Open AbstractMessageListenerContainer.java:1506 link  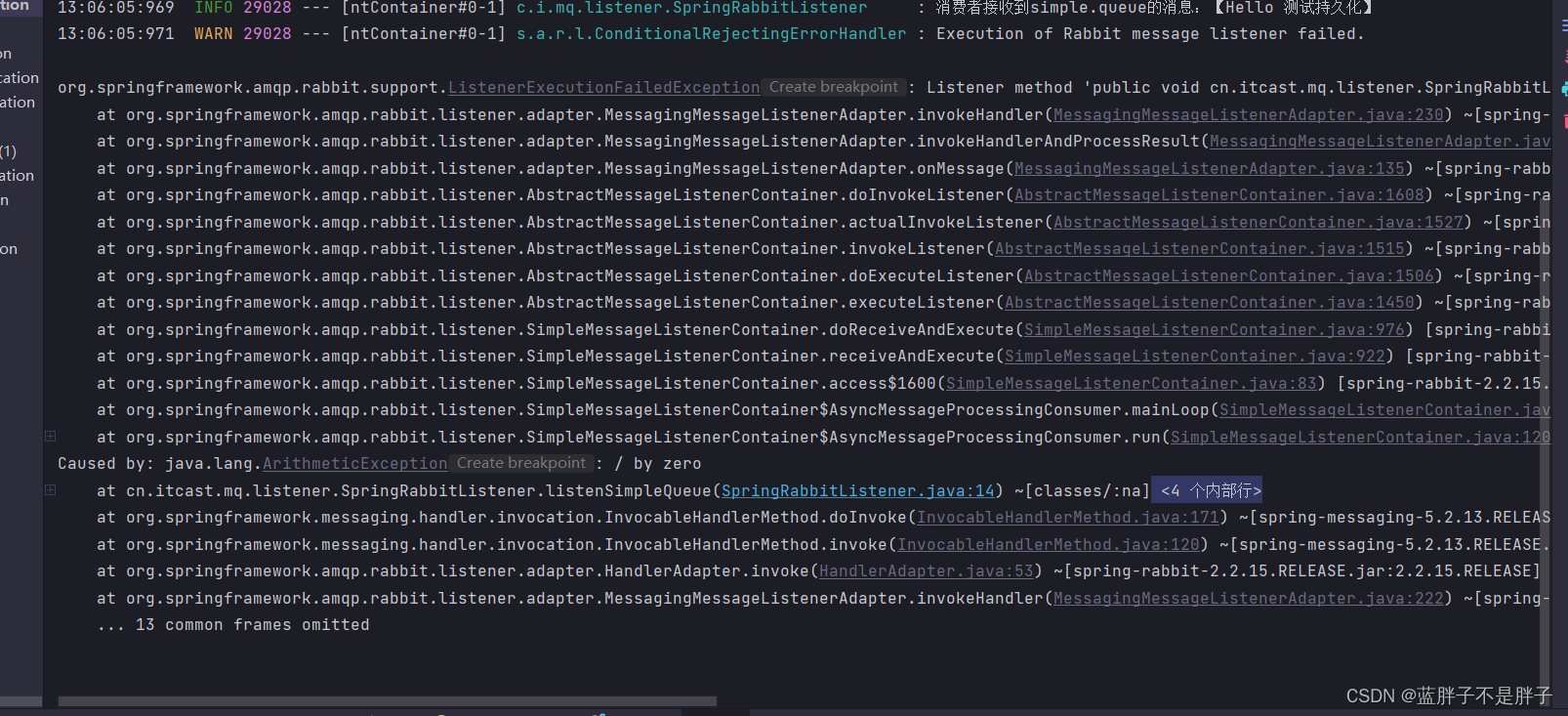tap(1228, 276)
